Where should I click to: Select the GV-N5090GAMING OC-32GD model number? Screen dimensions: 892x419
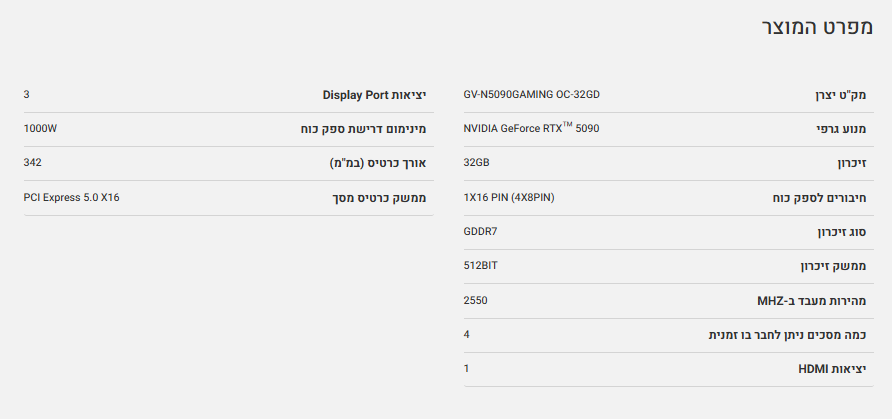point(531,94)
